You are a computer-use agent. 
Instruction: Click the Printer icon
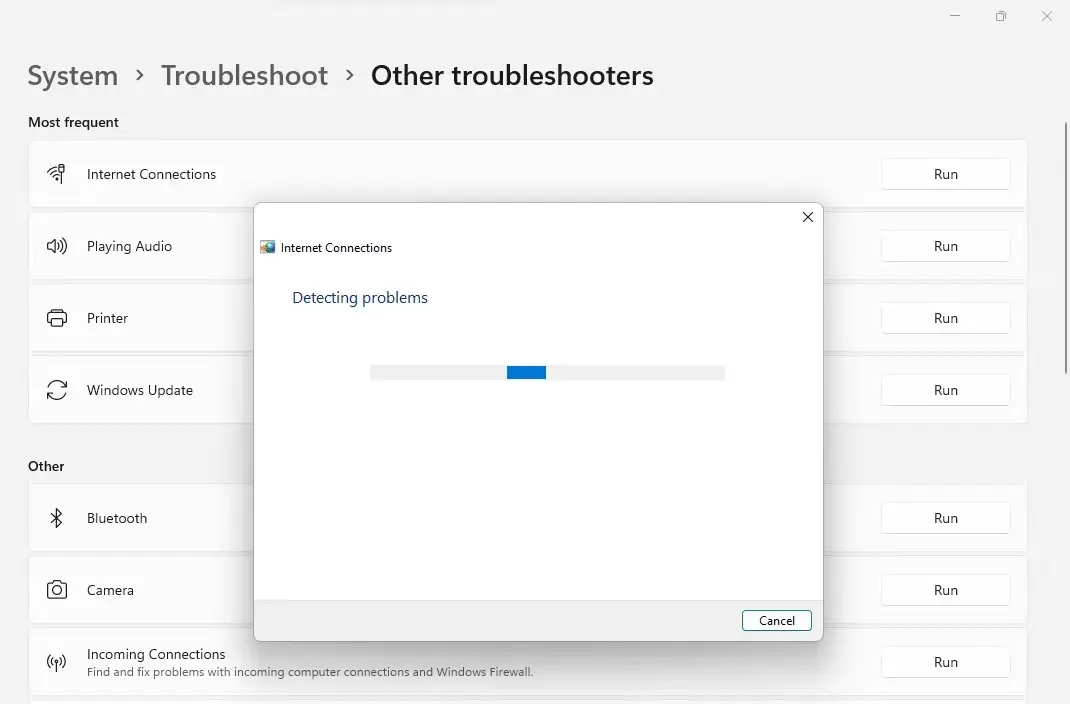(x=57, y=318)
